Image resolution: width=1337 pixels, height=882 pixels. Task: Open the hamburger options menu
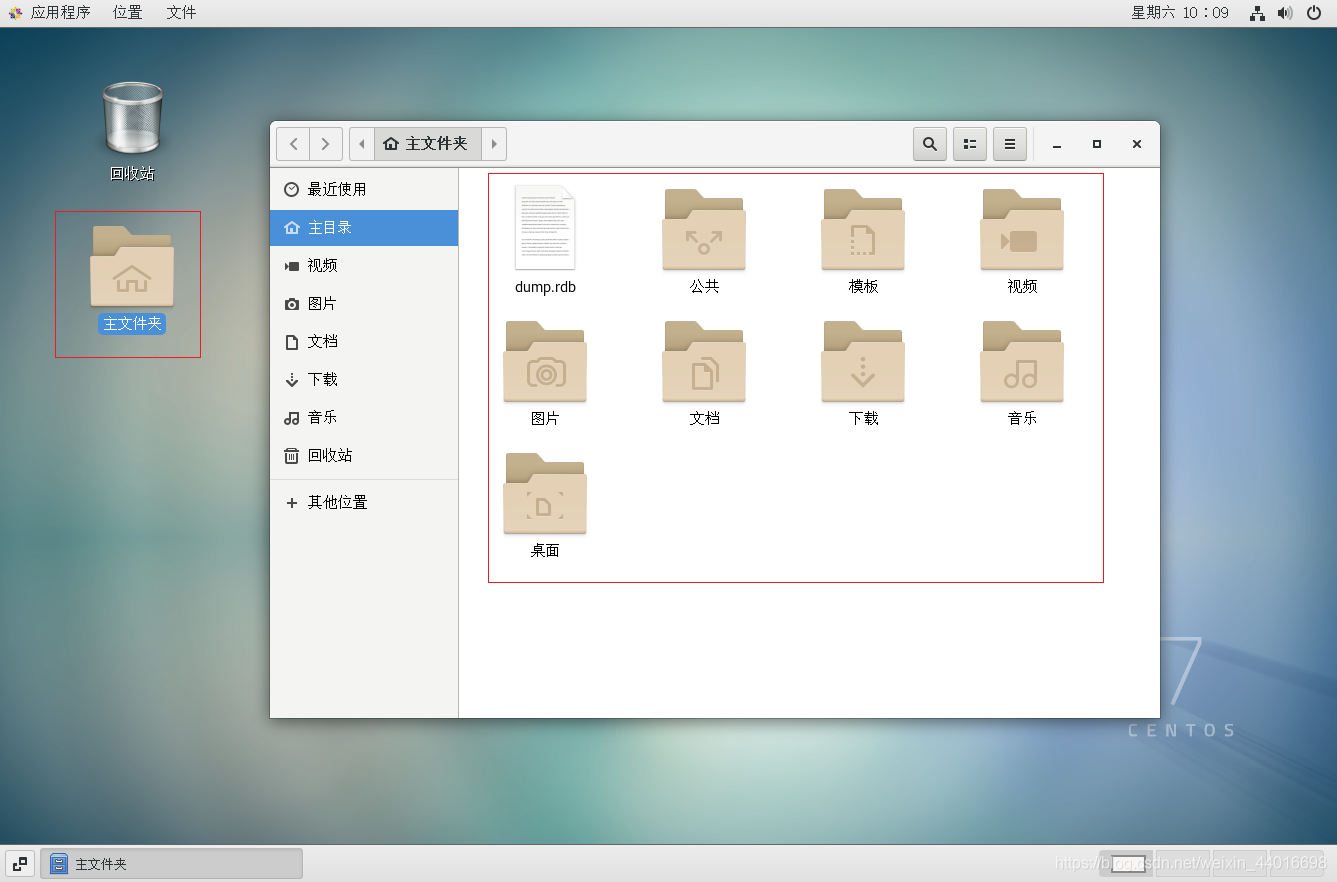1010,144
